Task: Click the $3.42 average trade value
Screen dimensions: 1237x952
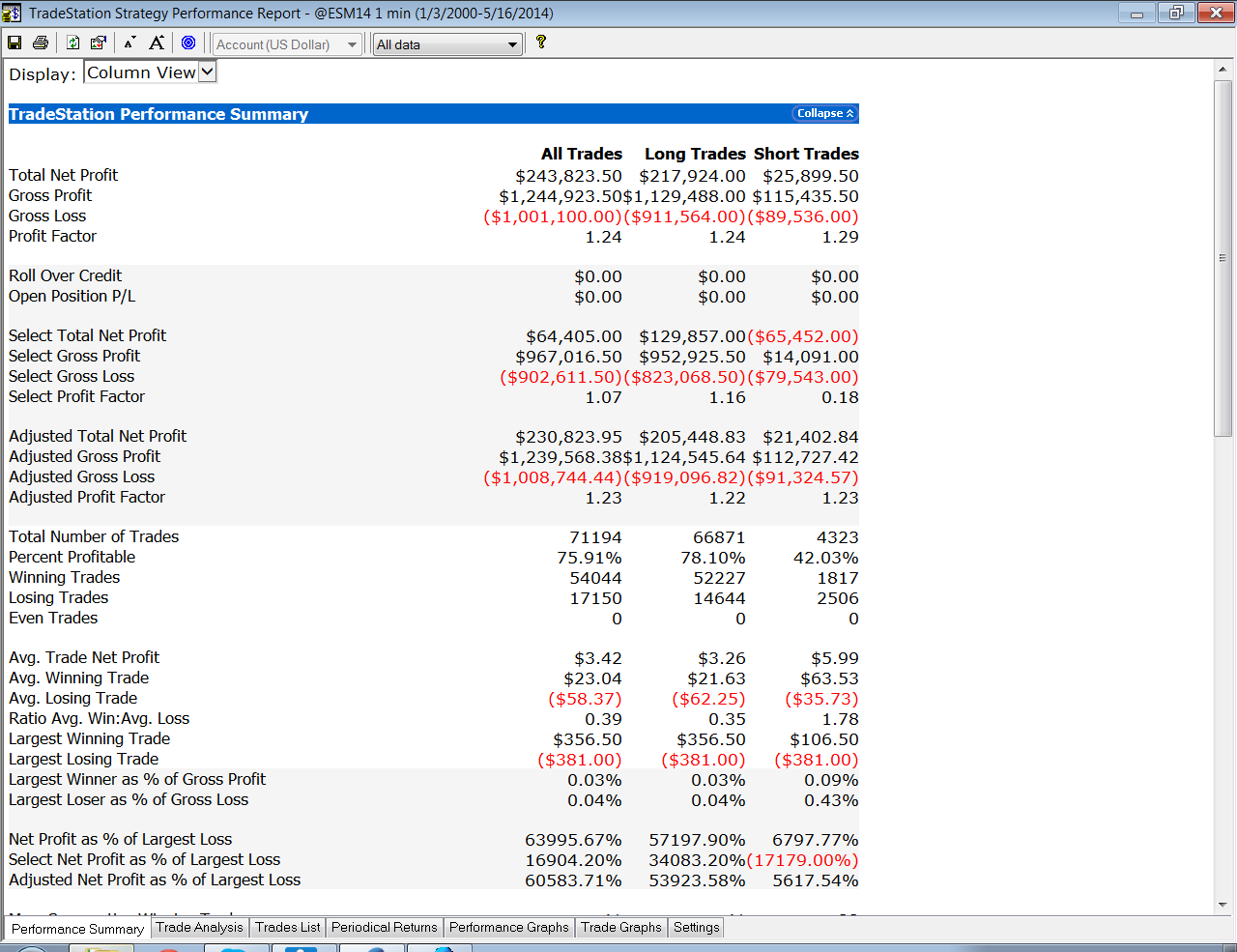Action: (x=598, y=658)
